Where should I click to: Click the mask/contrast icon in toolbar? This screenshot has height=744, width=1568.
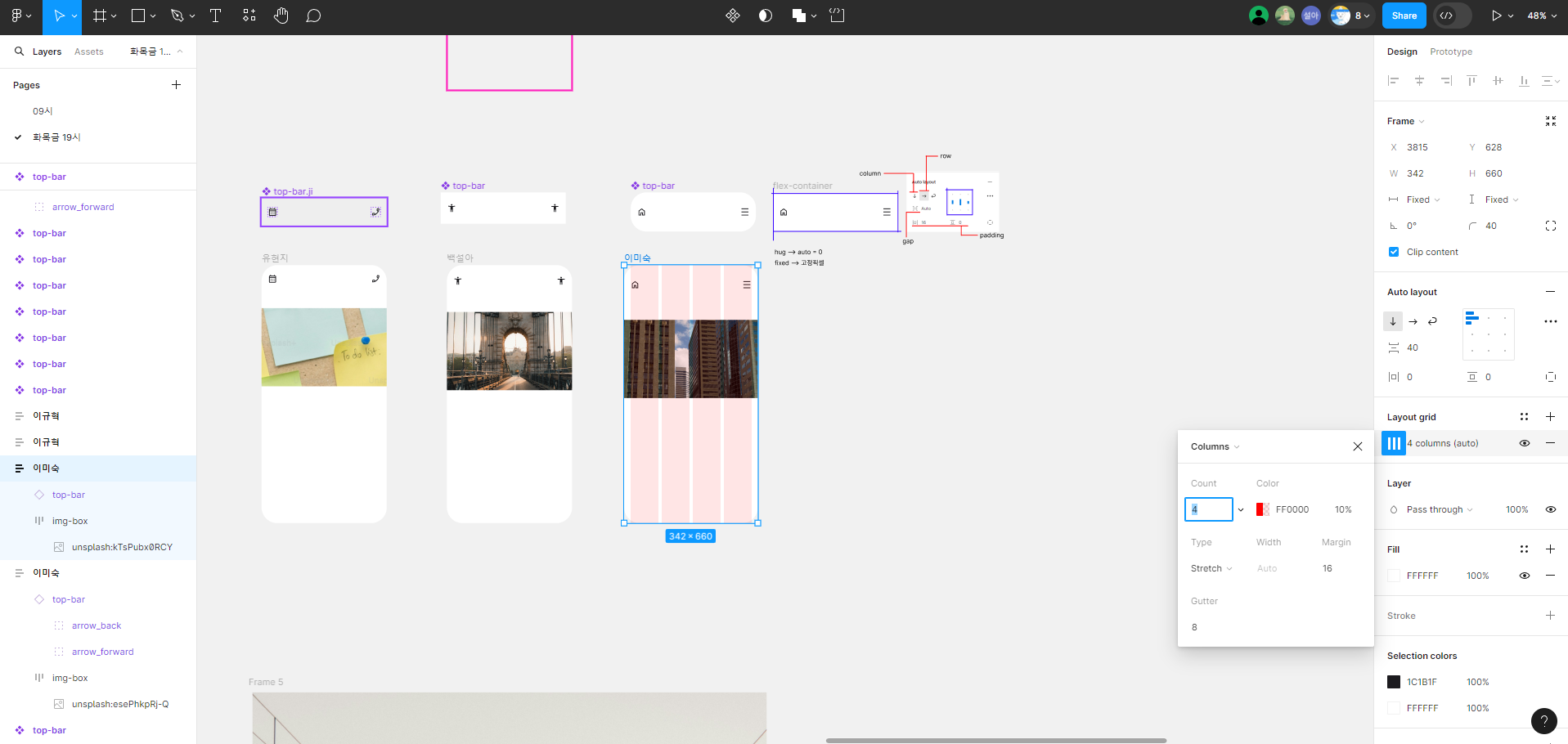[766, 16]
